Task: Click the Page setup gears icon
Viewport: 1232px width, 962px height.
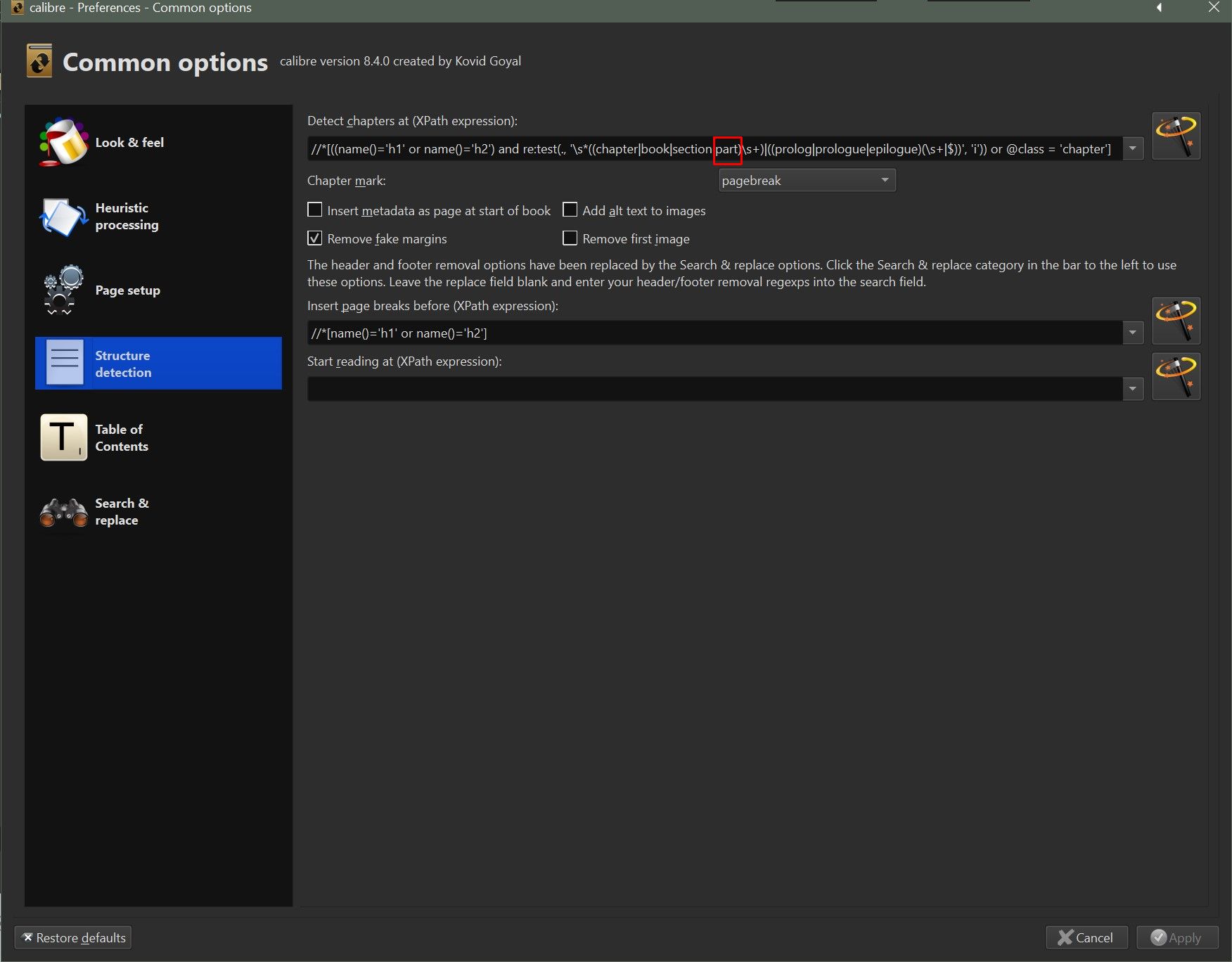Action: pos(63,290)
